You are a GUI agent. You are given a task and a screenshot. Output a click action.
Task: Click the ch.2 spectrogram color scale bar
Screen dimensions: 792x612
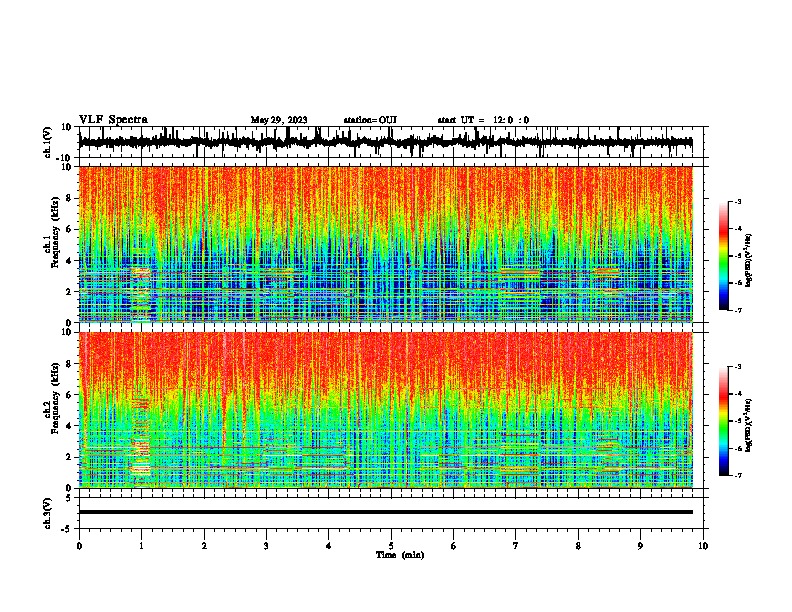(x=723, y=421)
